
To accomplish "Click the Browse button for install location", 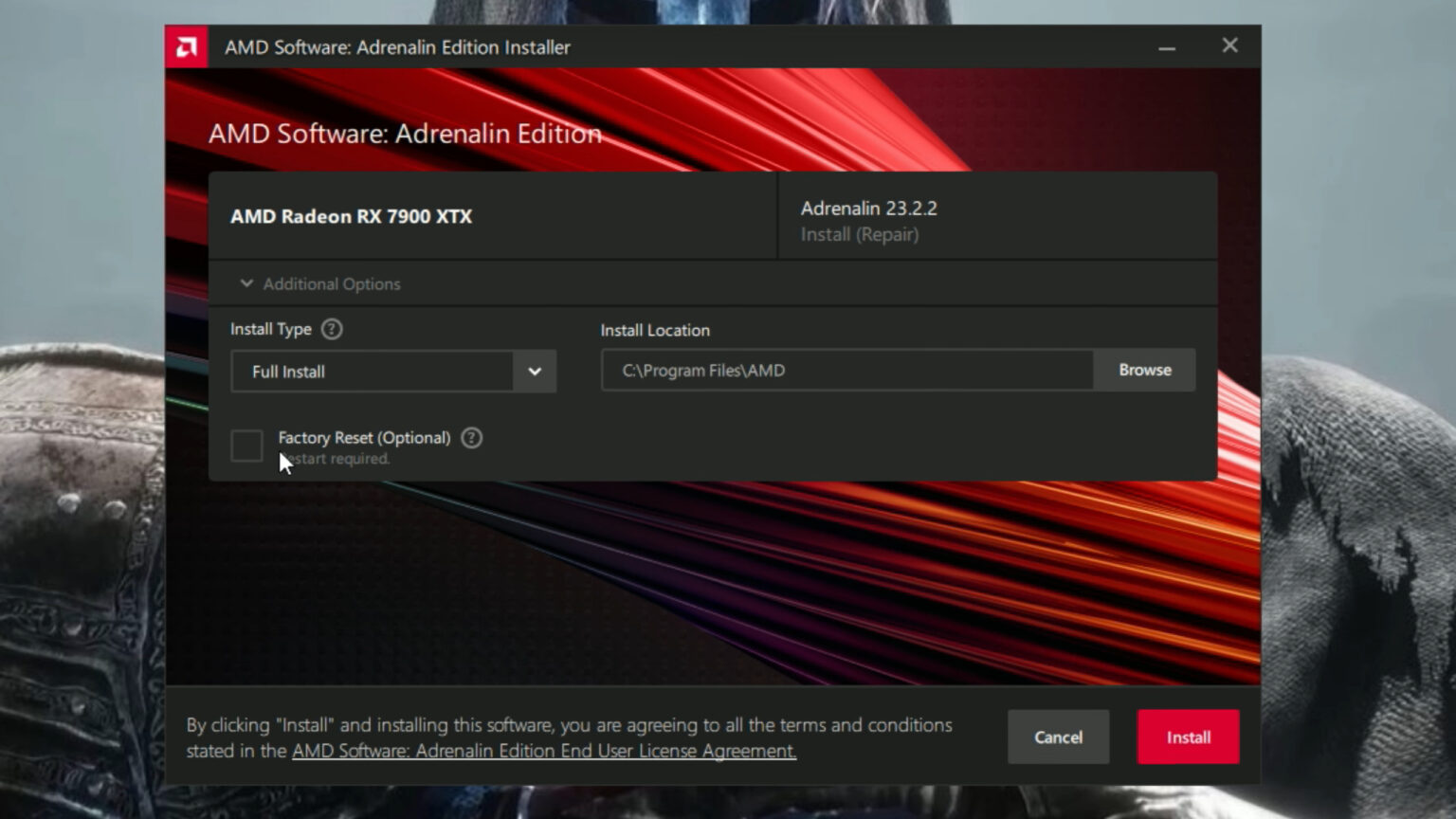I will (x=1144, y=370).
